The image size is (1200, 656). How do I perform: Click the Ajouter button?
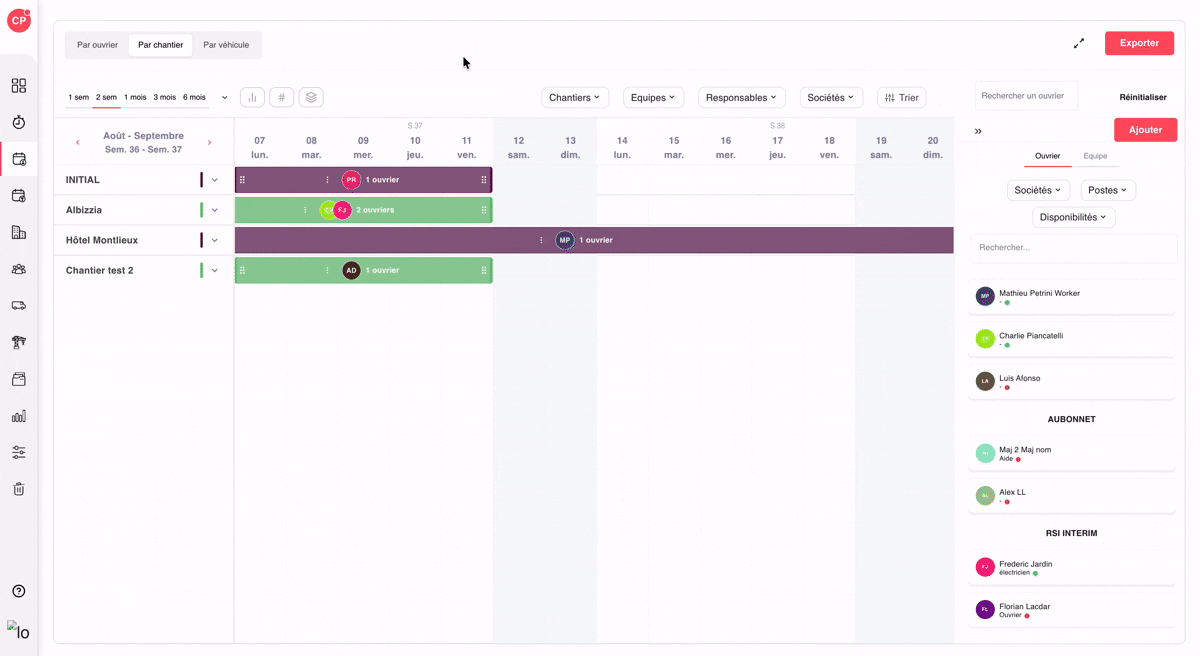tap(1145, 130)
